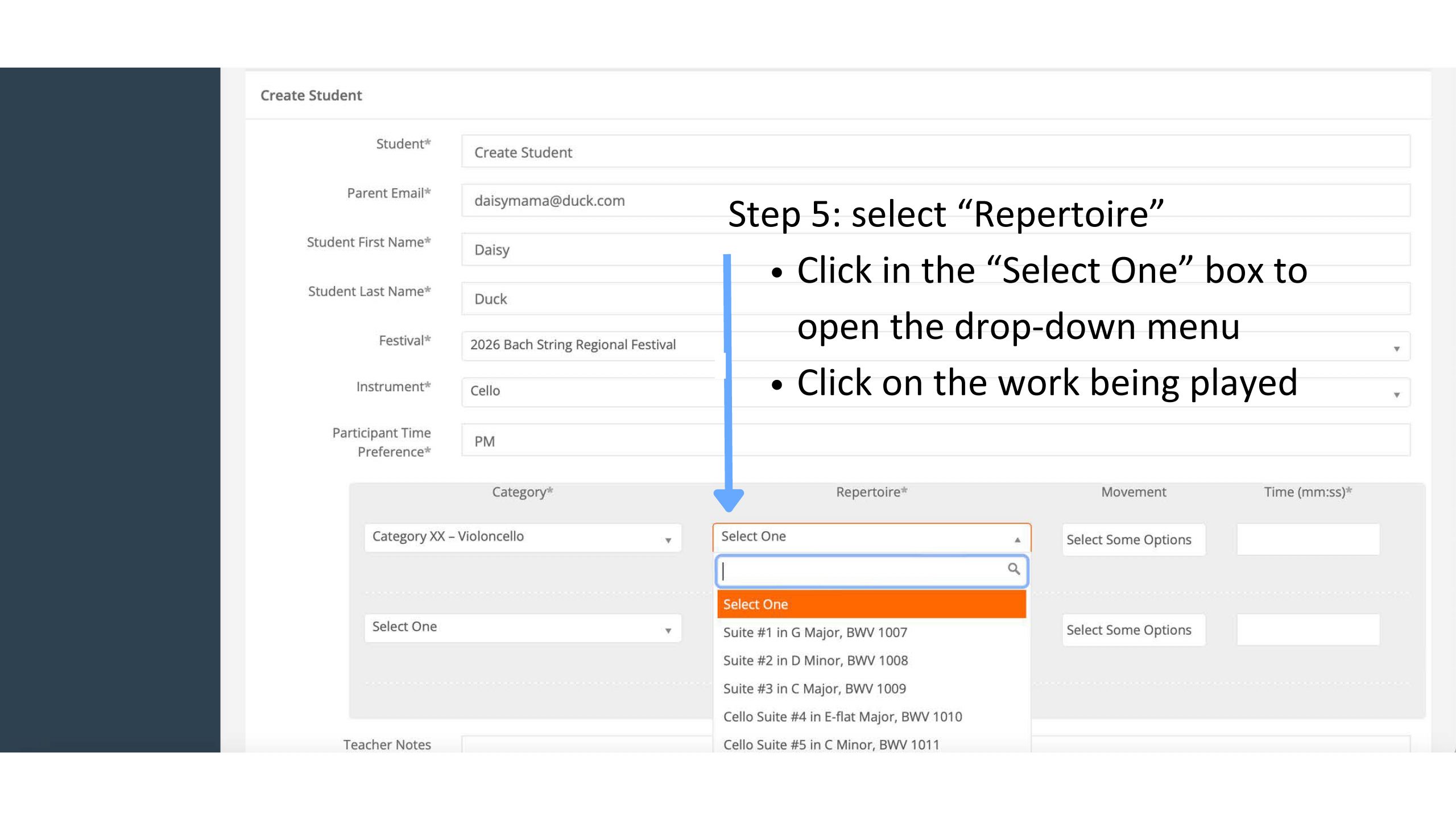This screenshot has width=1456, height=819.
Task: Collapse the Repertoire Select One dropdown arrow
Action: tap(1017, 539)
